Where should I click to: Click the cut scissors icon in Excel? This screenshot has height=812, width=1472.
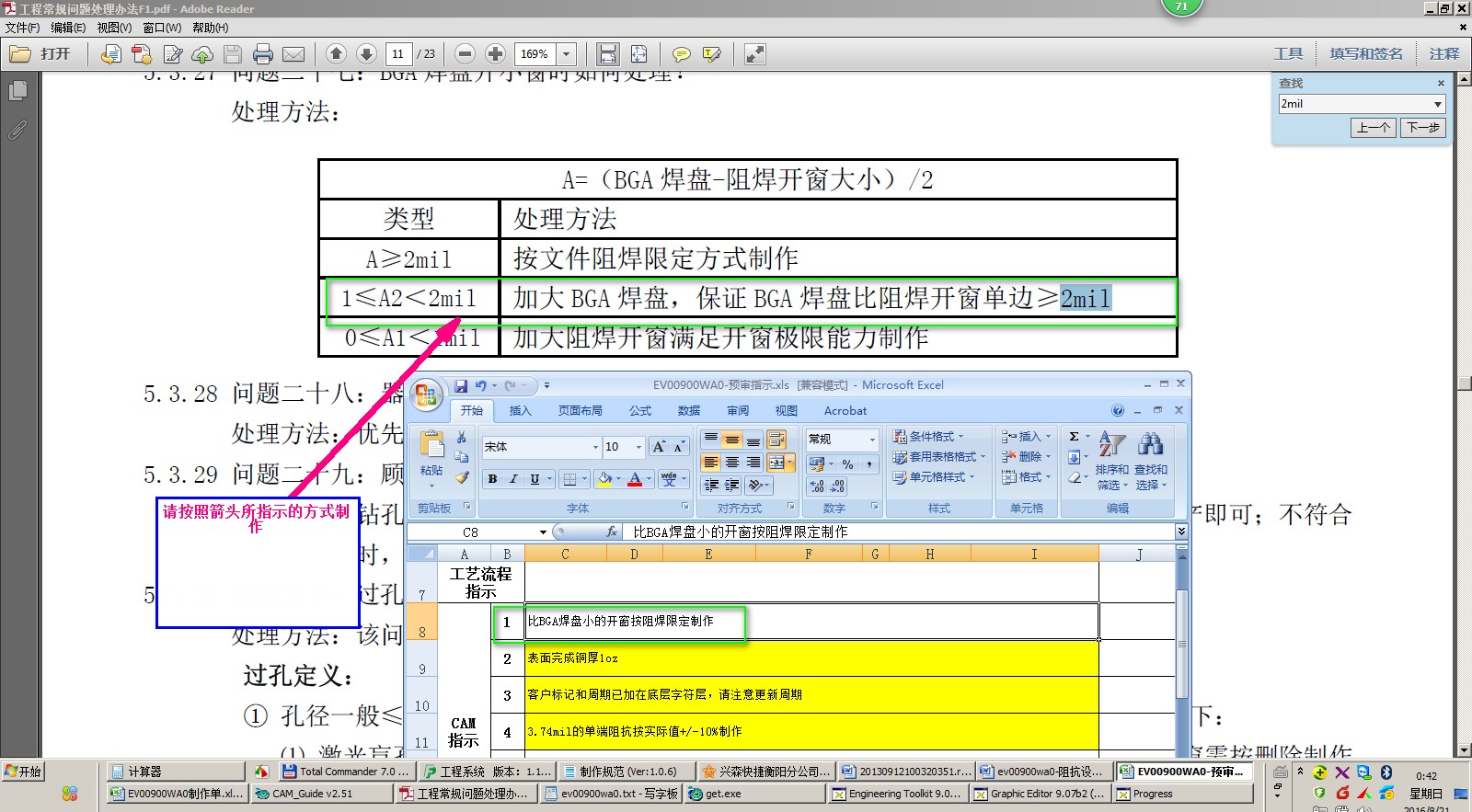pyautogui.click(x=462, y=438)
